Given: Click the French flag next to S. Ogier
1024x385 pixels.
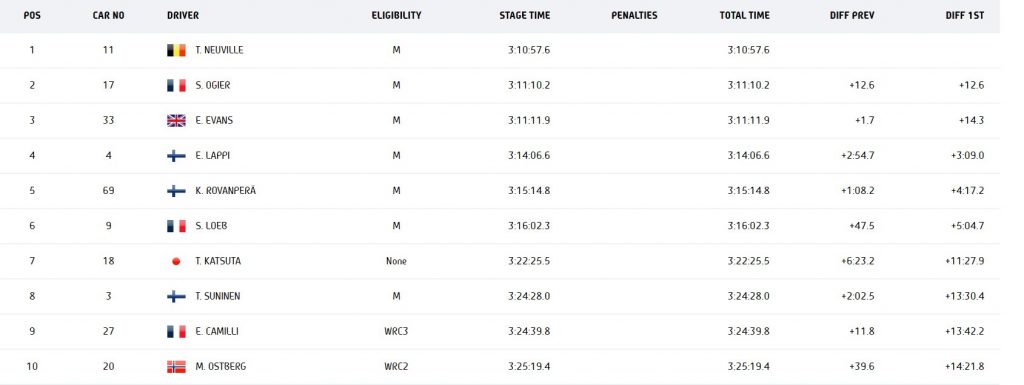Looking at the screenshot, I should pyautogui.click(x=176, y=85).
